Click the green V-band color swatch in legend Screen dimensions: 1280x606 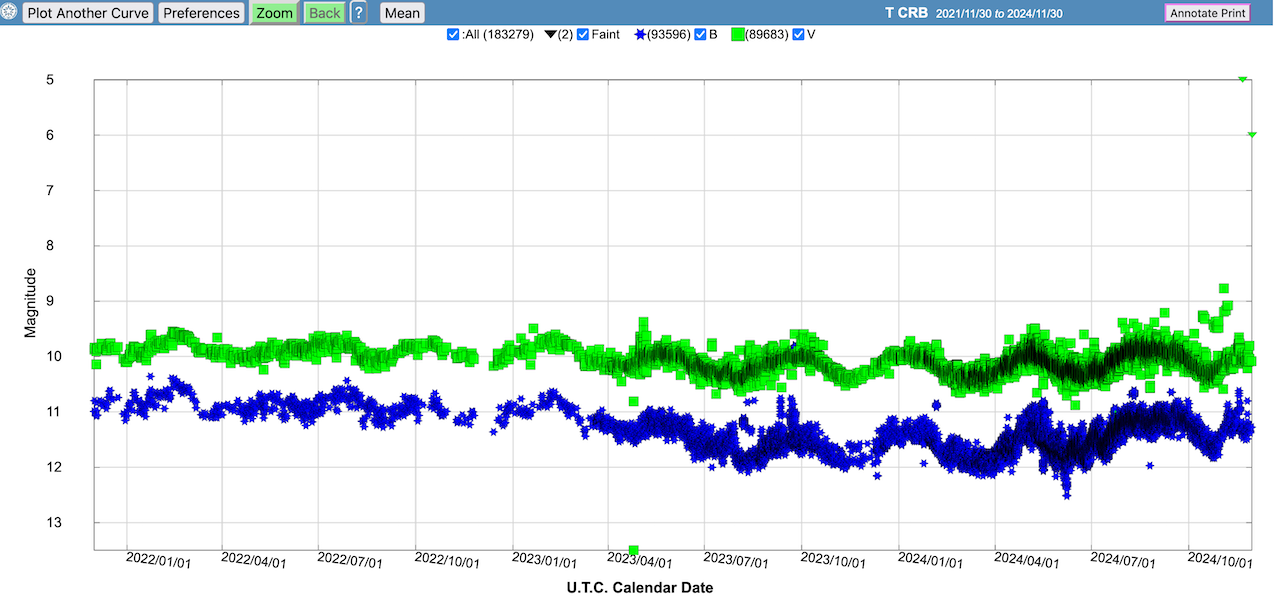(738, 35)
